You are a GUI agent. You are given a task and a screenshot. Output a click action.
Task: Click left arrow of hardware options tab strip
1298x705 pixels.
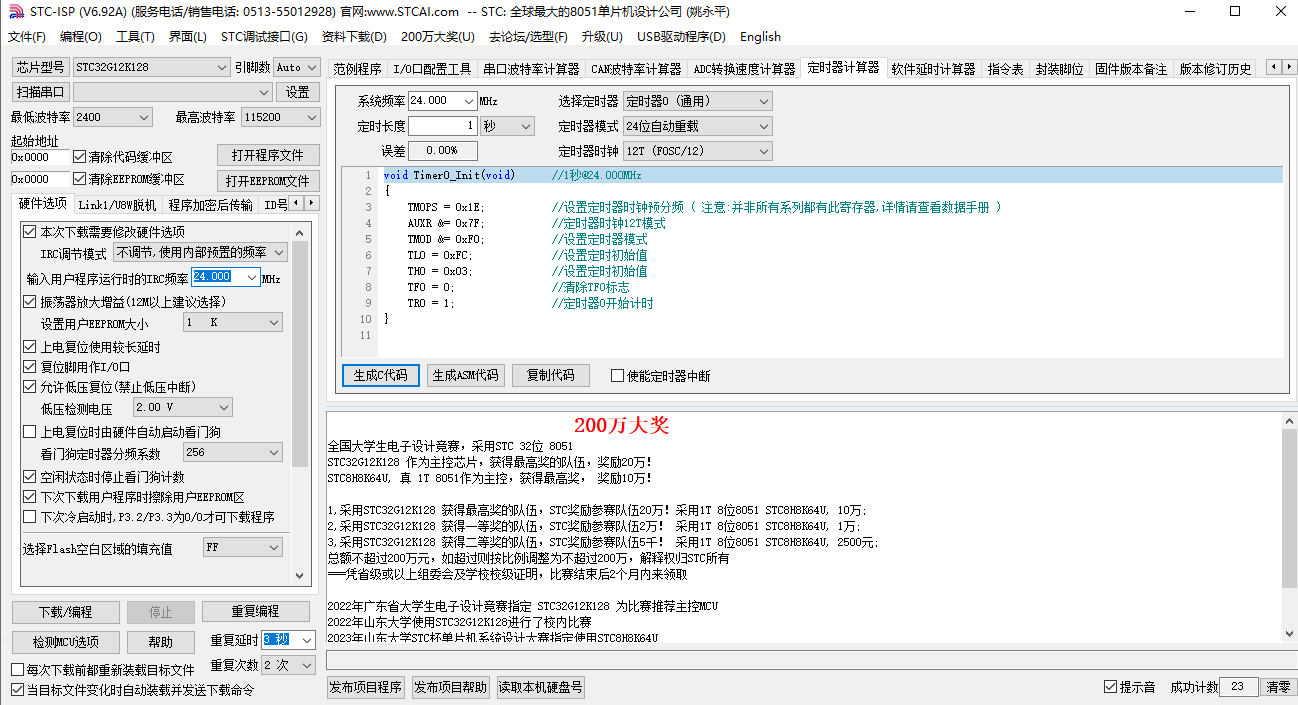click(x=296, y=203)
